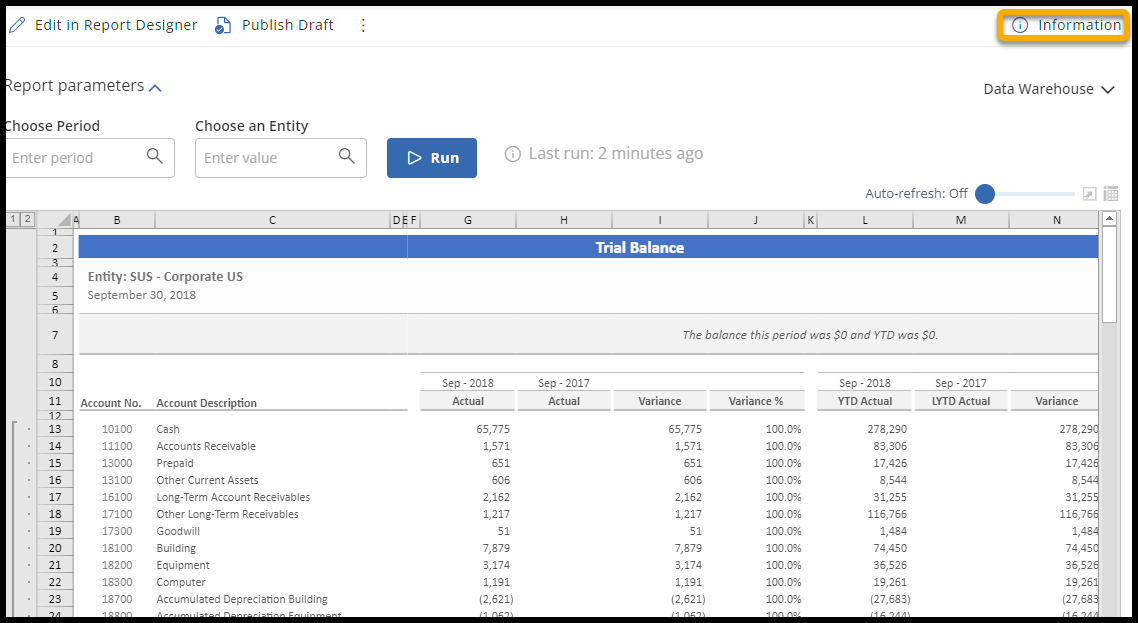Select row 13 header
The width and height of the screenshot is (1138, 623).
click(x=55, y=429)
